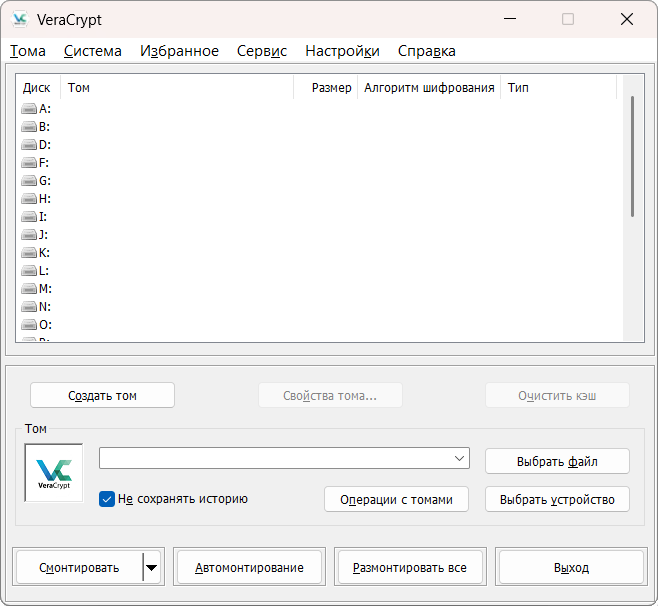Click the drive icon for D:
The height and width of the screenshot is (606, 658).
tap(29, 145)
